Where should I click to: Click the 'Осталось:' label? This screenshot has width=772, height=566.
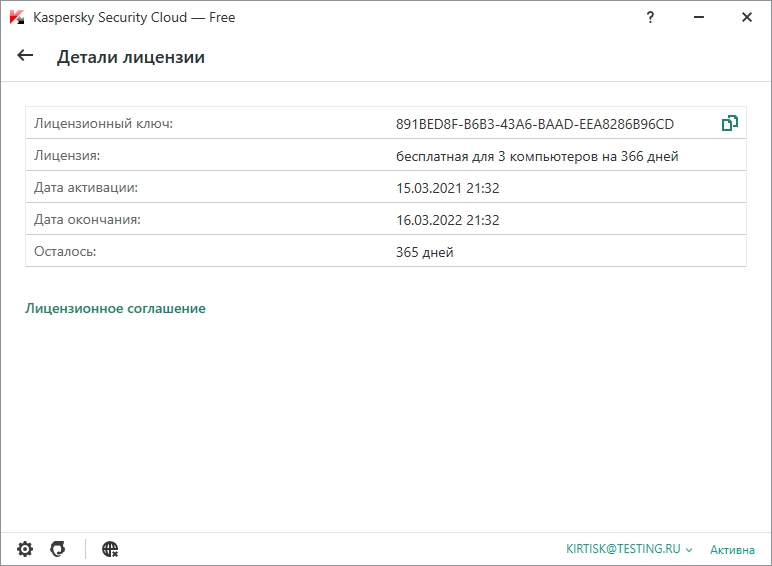(x=65, y=252)
